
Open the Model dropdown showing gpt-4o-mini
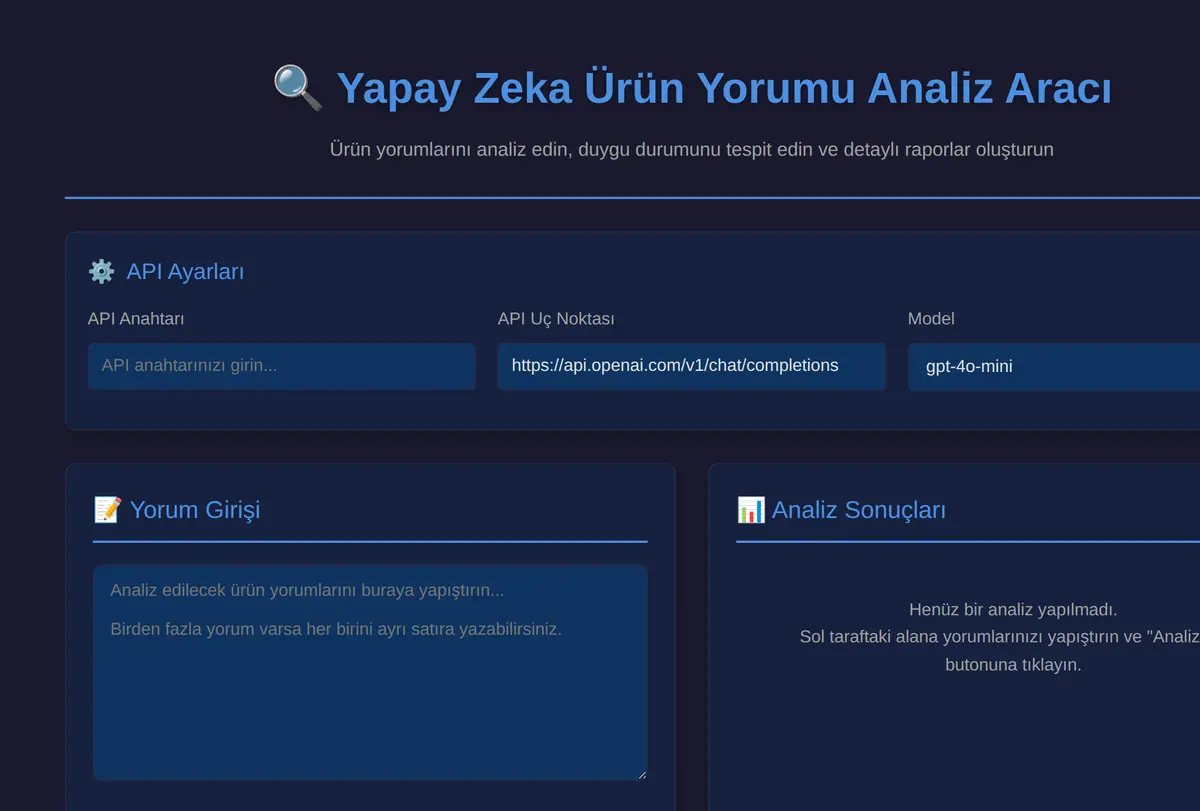pyautogui.click(x=1054, y=366)
